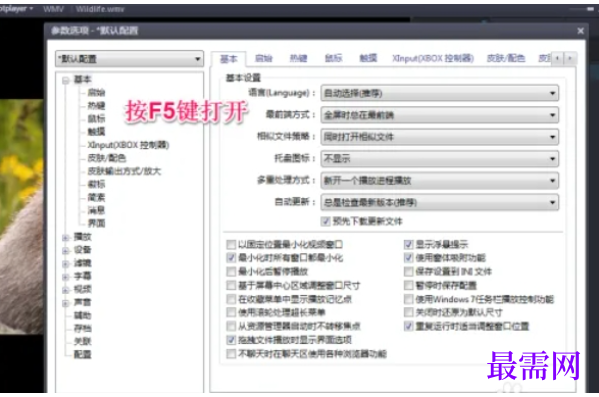This screenshot has height=397, width=599.
Task: Expand the 播放 tree node
Action: (x=66, y=238)
